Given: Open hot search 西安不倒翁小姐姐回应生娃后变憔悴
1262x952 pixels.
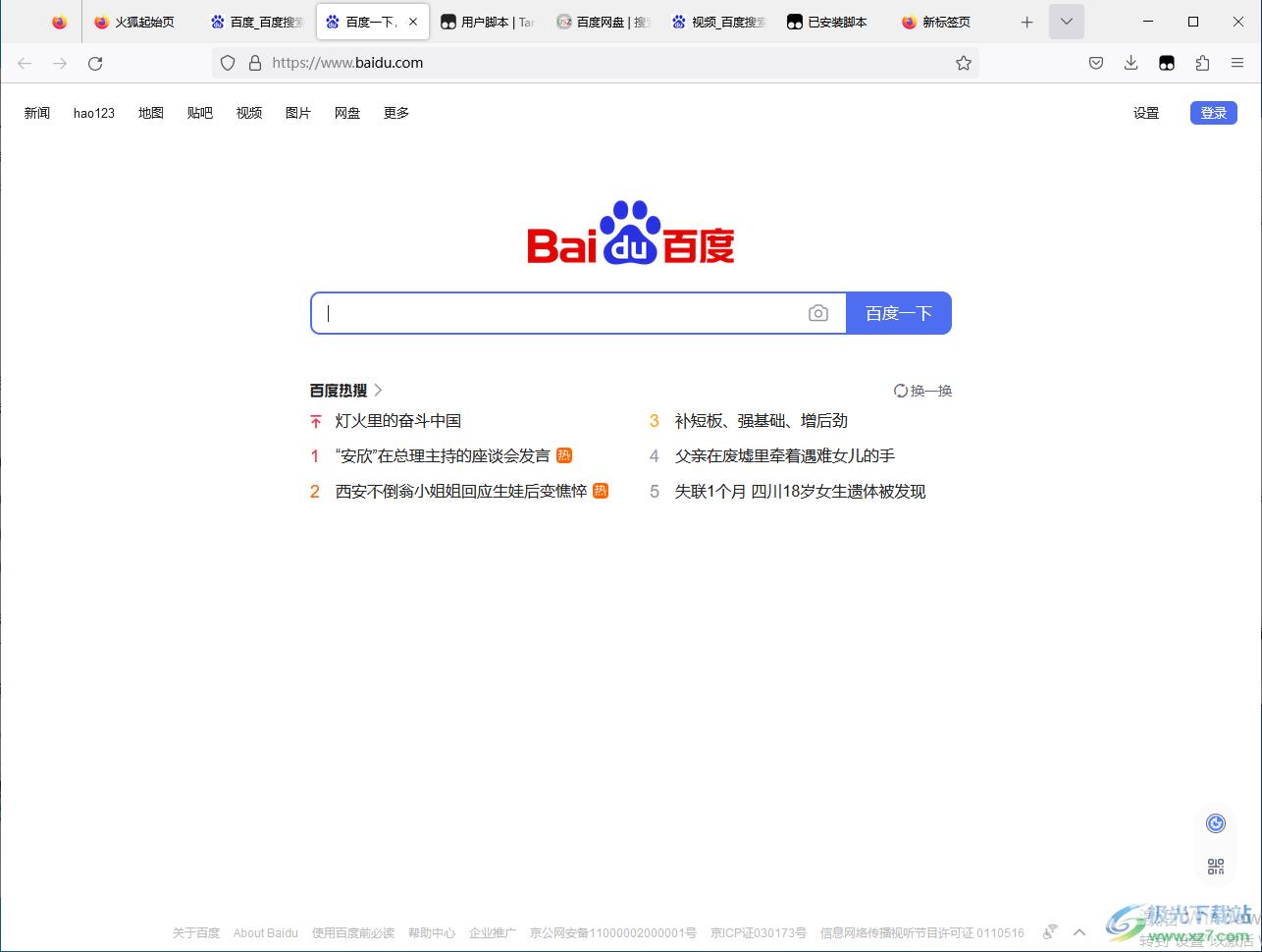Looking at the screenshot, I should [x=461, y=492].
